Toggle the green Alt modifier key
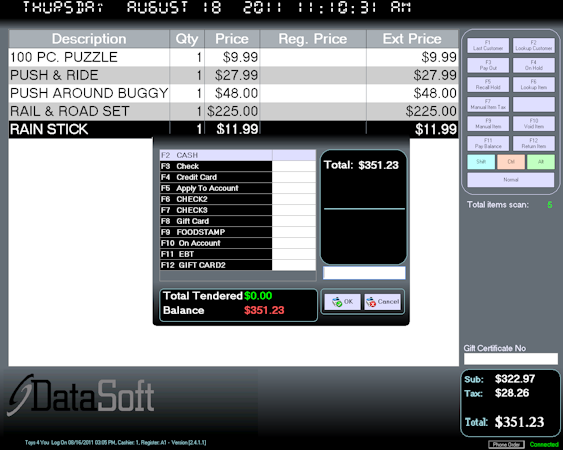This screenshot has width=563, height=450. [541, 162]
